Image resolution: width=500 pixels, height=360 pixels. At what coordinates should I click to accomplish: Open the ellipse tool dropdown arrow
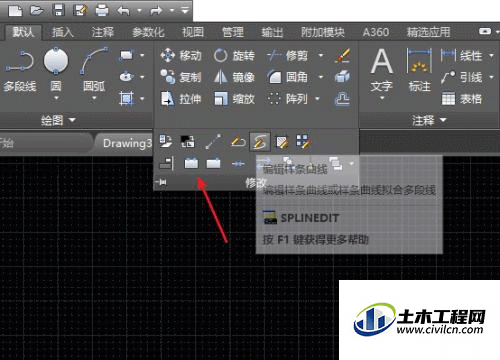coord(142,77)
